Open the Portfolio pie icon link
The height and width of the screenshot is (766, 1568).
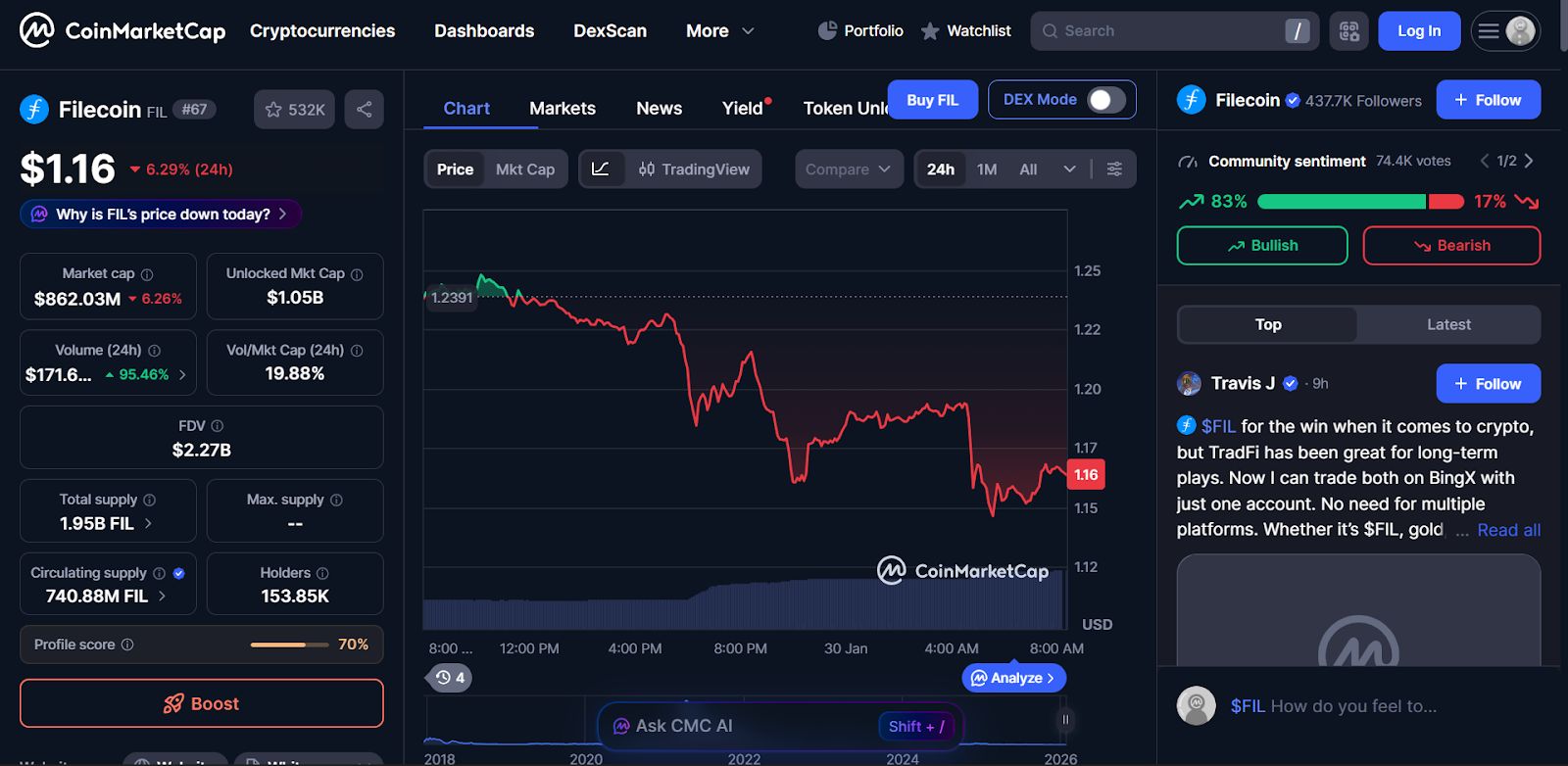tap(827, 30)
